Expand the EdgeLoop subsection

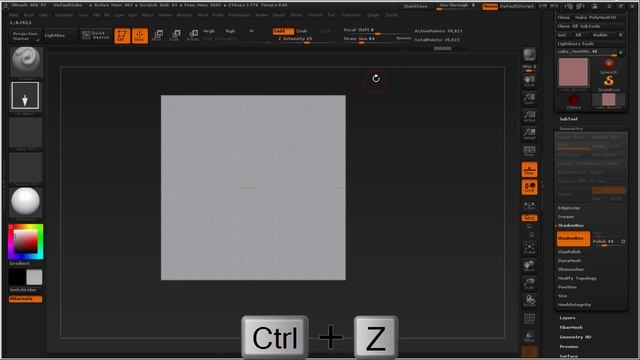569,208
